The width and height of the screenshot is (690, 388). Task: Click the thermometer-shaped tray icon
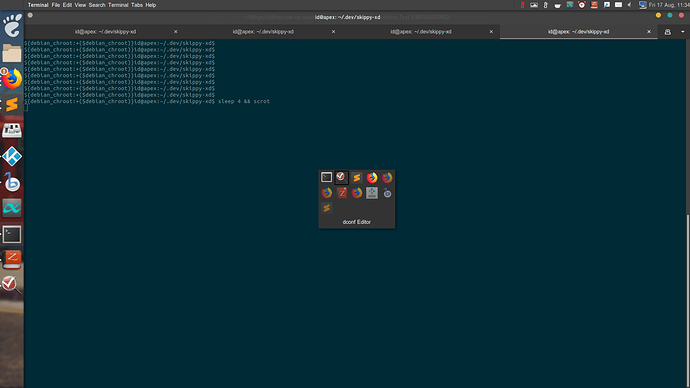click(545, 5)
